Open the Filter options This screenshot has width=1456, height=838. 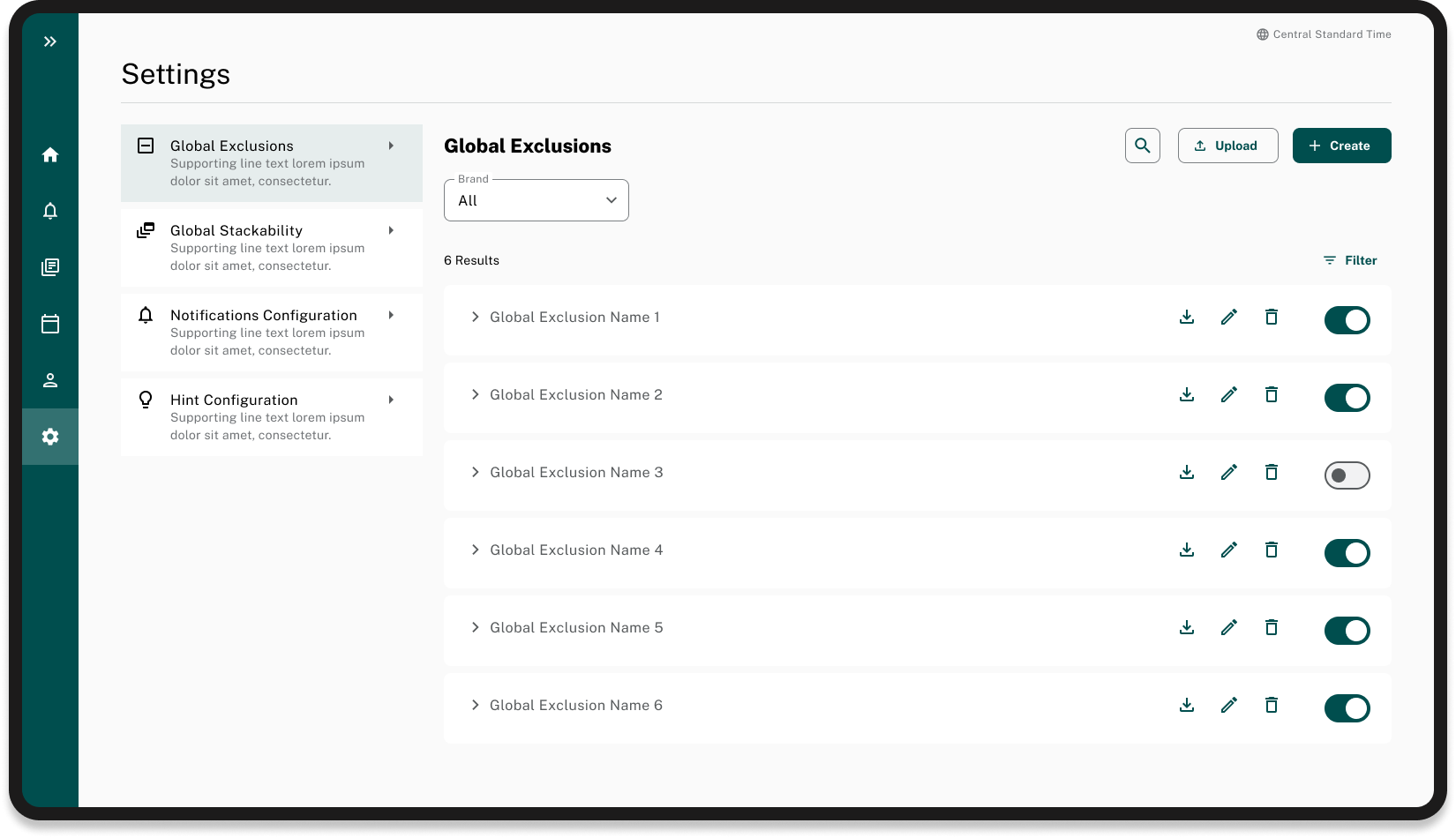click(1350, 260)
